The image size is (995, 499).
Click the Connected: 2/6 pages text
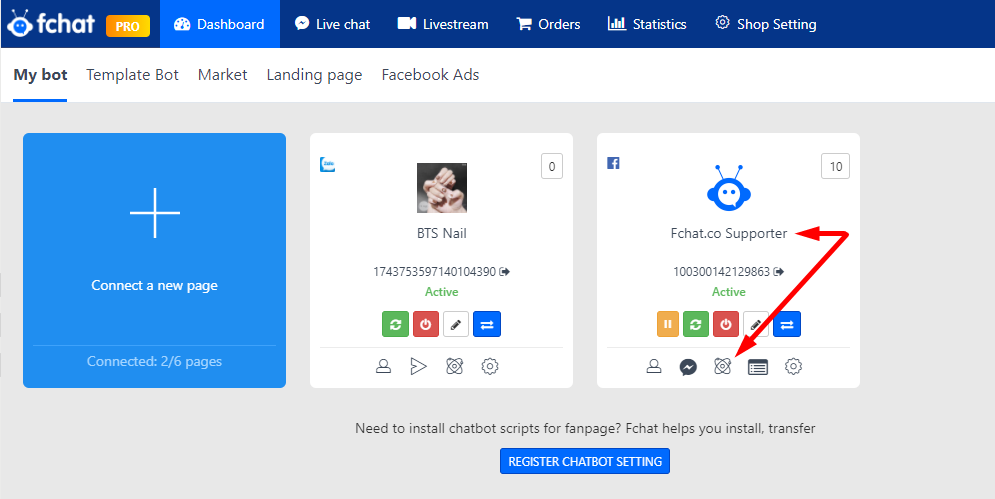[x=154, y=361]
